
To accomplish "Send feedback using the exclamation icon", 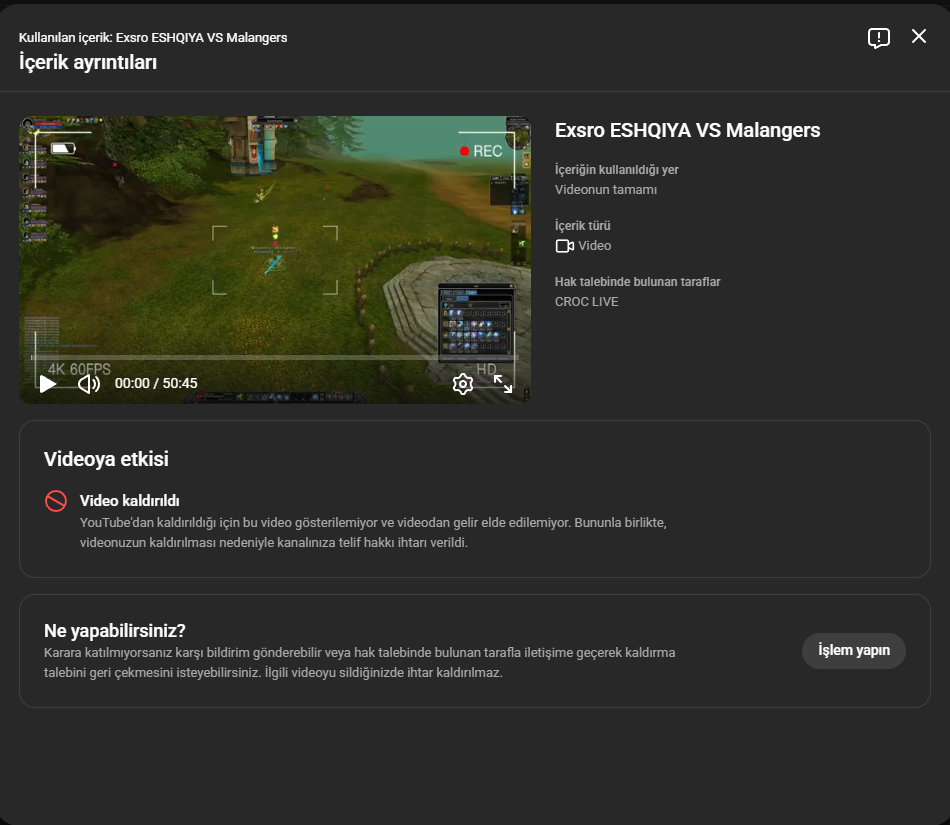I will click(879, 38).
